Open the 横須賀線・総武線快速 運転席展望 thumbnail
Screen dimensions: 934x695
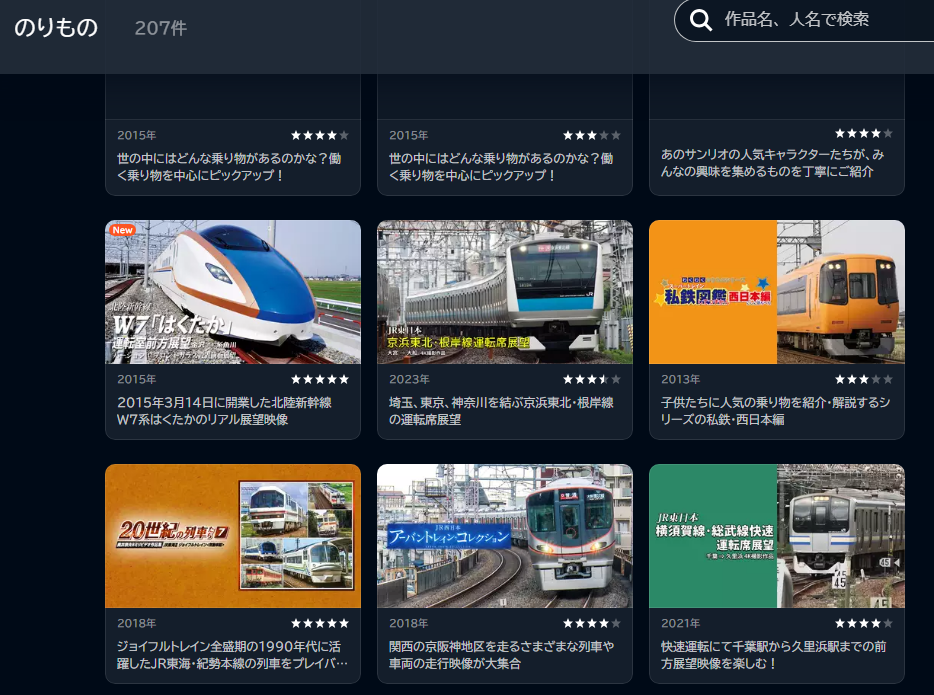tap(777, 536)
